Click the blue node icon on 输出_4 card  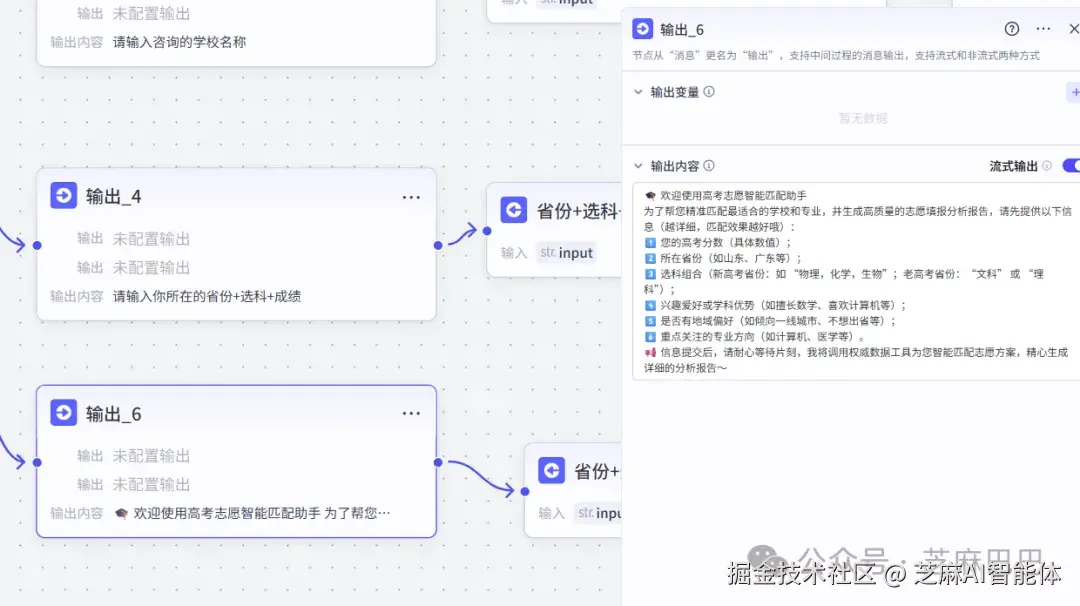pyautogui.click(x=63, y=195)
